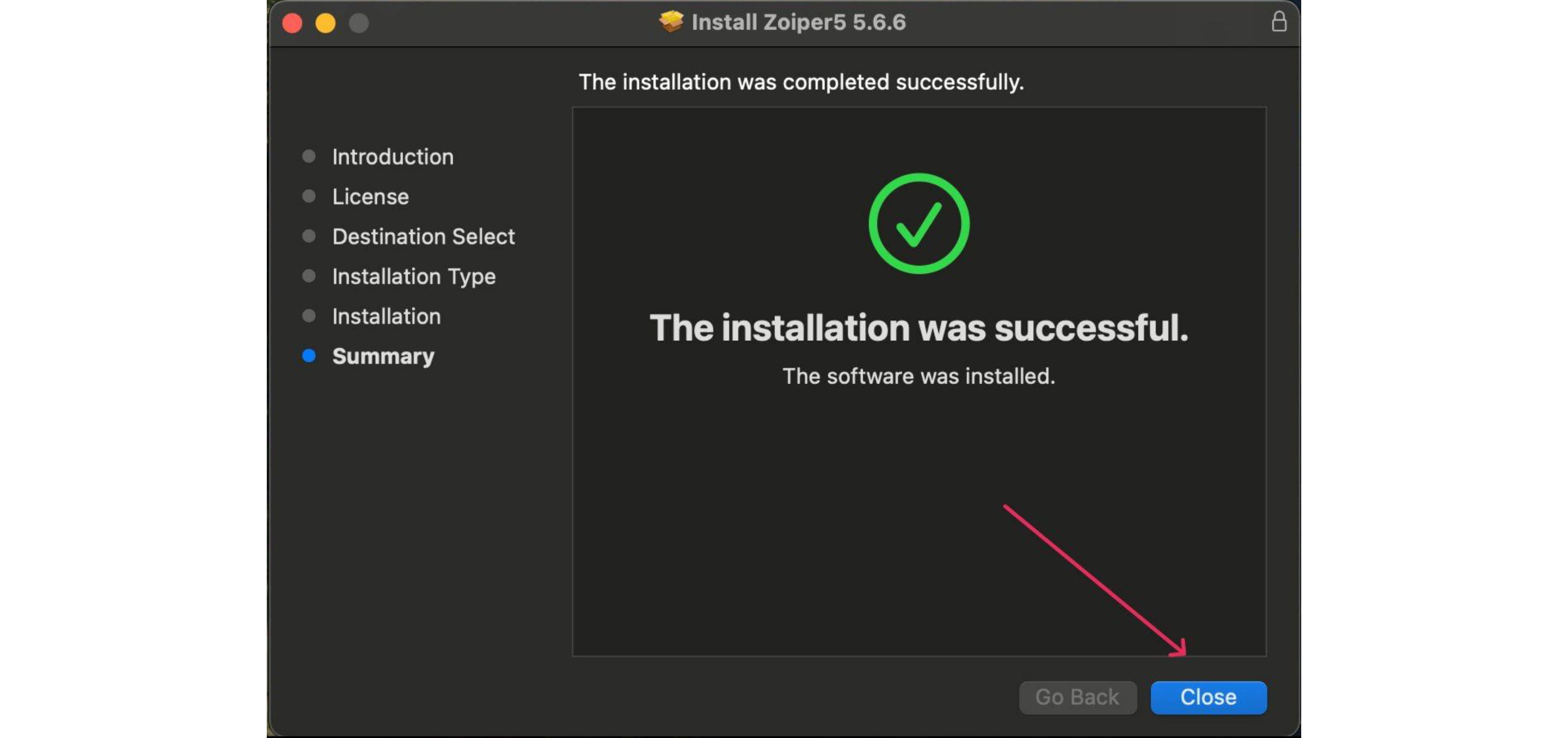Screen dimensions: 1568x738
Task: Click the lock icon in title bar
Action: point(1279,22)
